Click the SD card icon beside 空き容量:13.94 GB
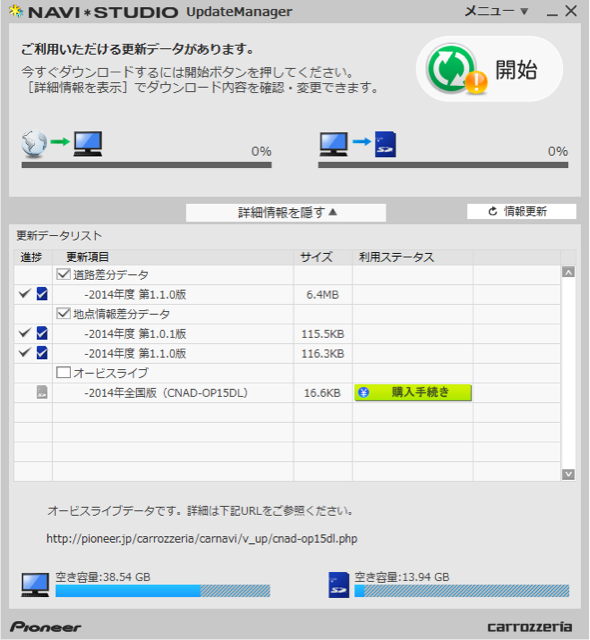Viewport: 590px width, 640px height. point(339,585)
